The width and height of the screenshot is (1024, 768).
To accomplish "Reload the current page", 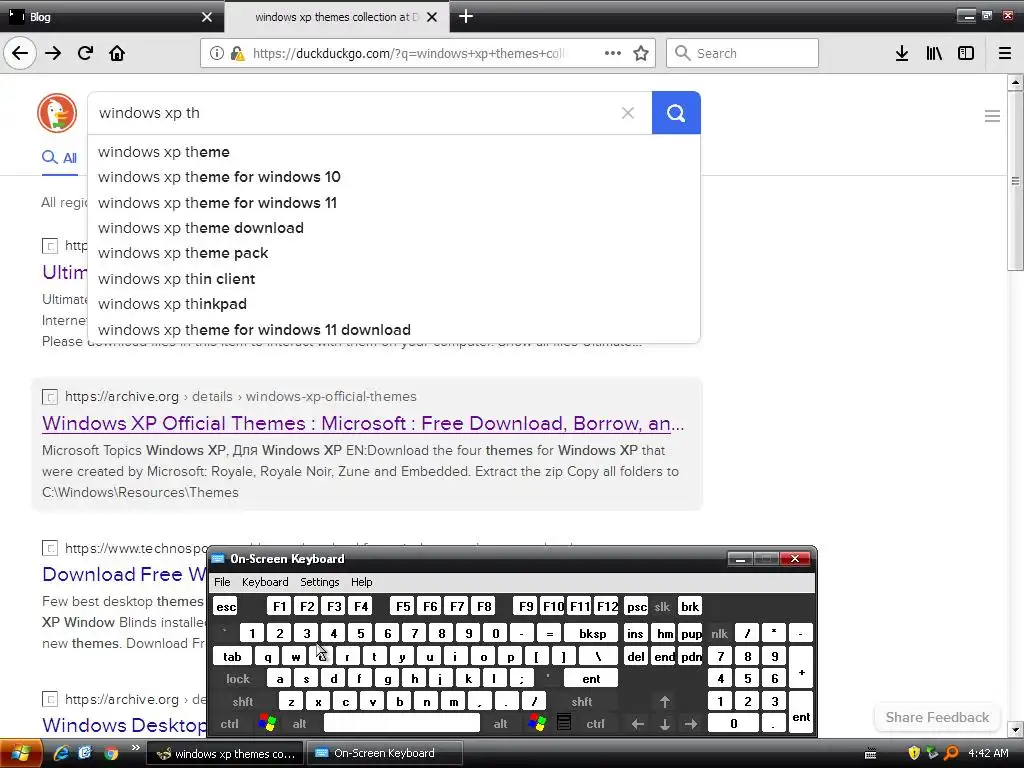I will [x=85, y=53].
